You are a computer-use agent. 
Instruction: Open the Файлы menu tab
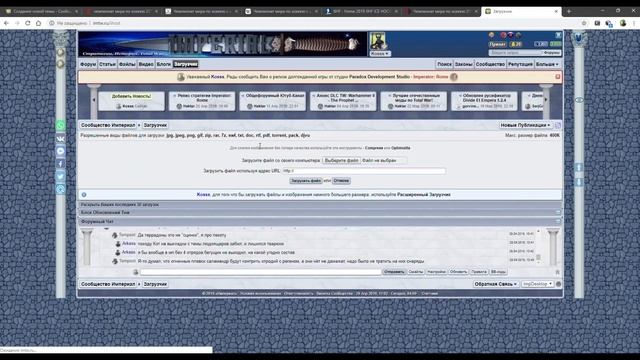point(127,64)
